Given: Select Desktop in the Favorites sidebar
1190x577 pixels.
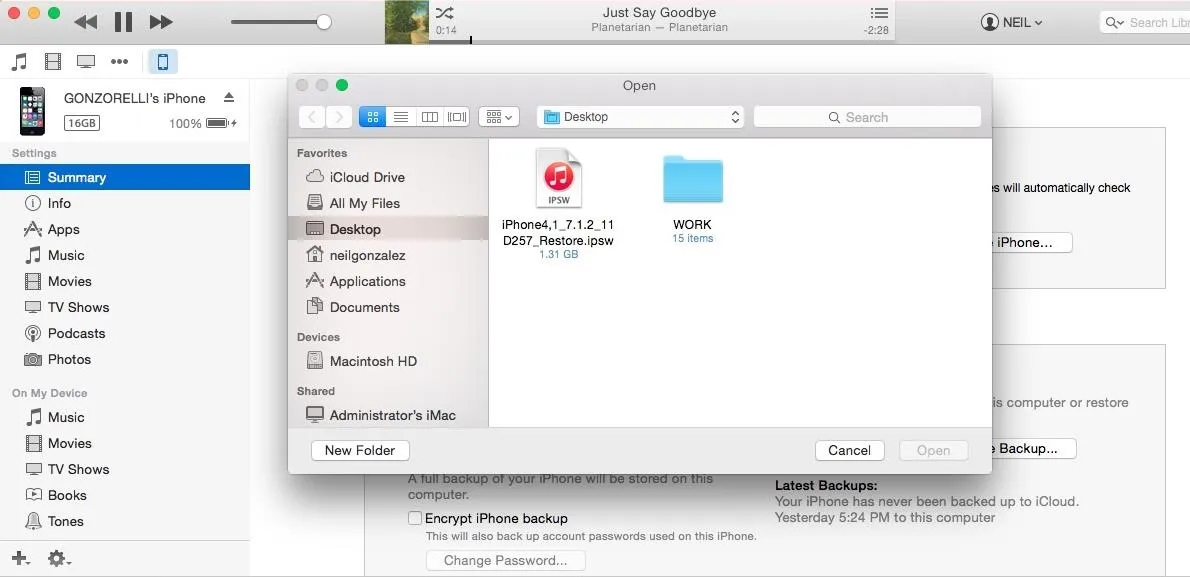Looking at the screenshot, I should [388, 229].
